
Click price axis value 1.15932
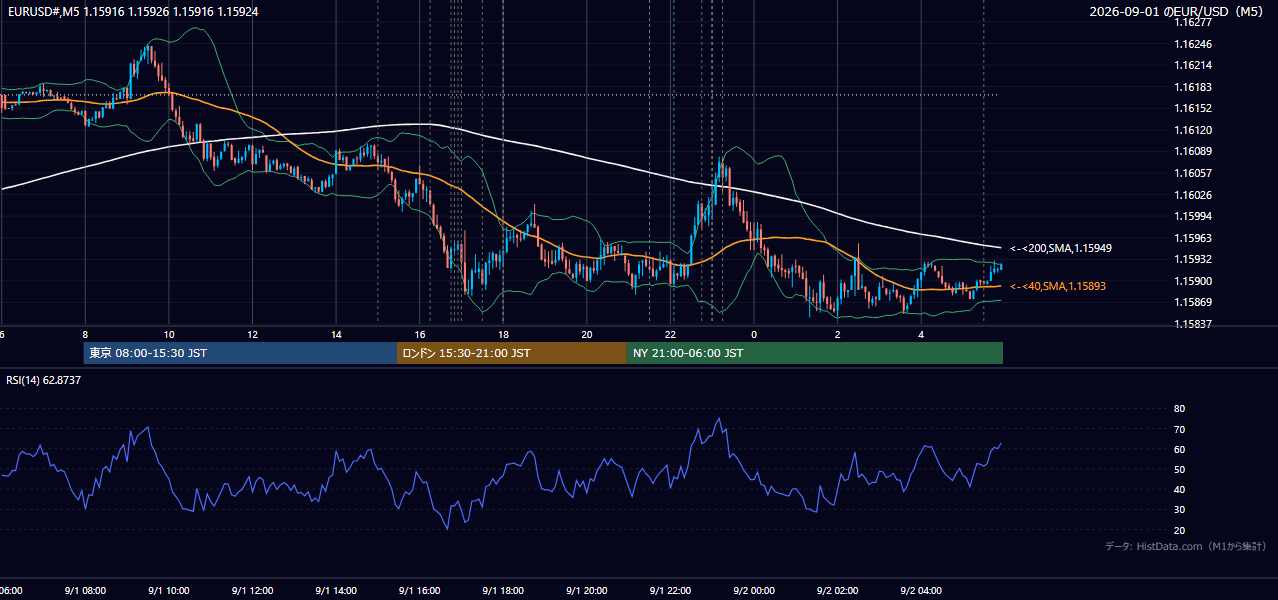pos(1193,259)
